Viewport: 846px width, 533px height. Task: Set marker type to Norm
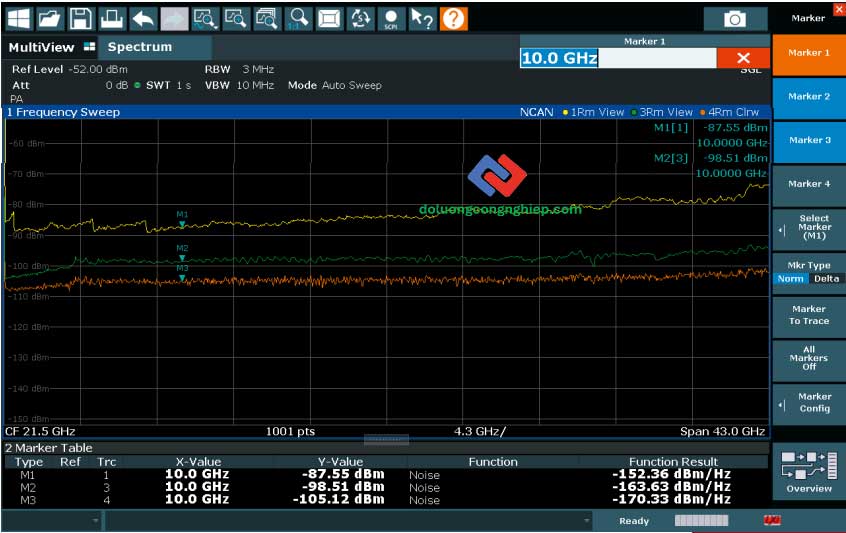[790, 278]
